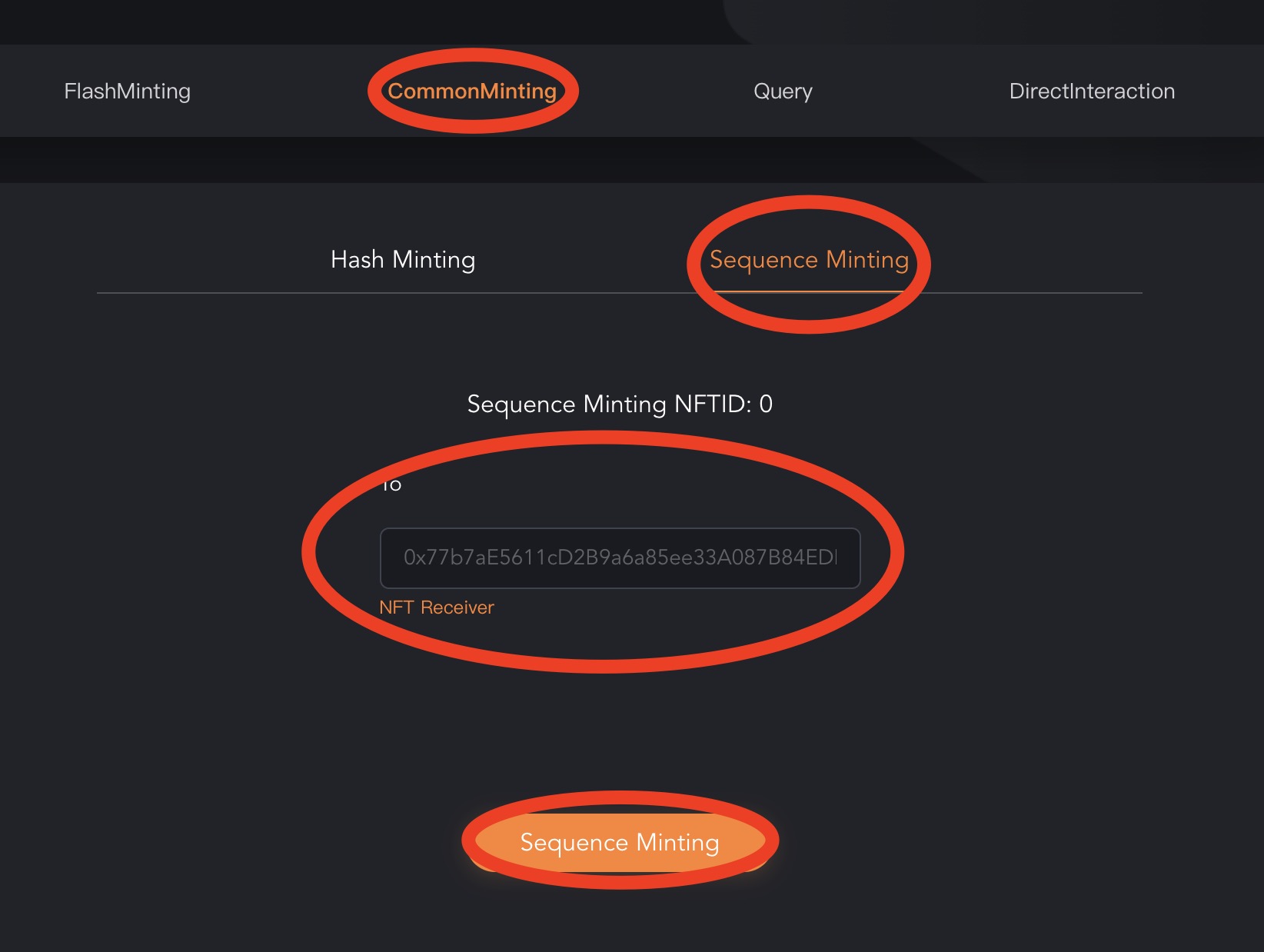Select the CommonMinting tab
The height and width of the screenshot is (952, 1264).
pyautogui.click(x=472, y=92)
